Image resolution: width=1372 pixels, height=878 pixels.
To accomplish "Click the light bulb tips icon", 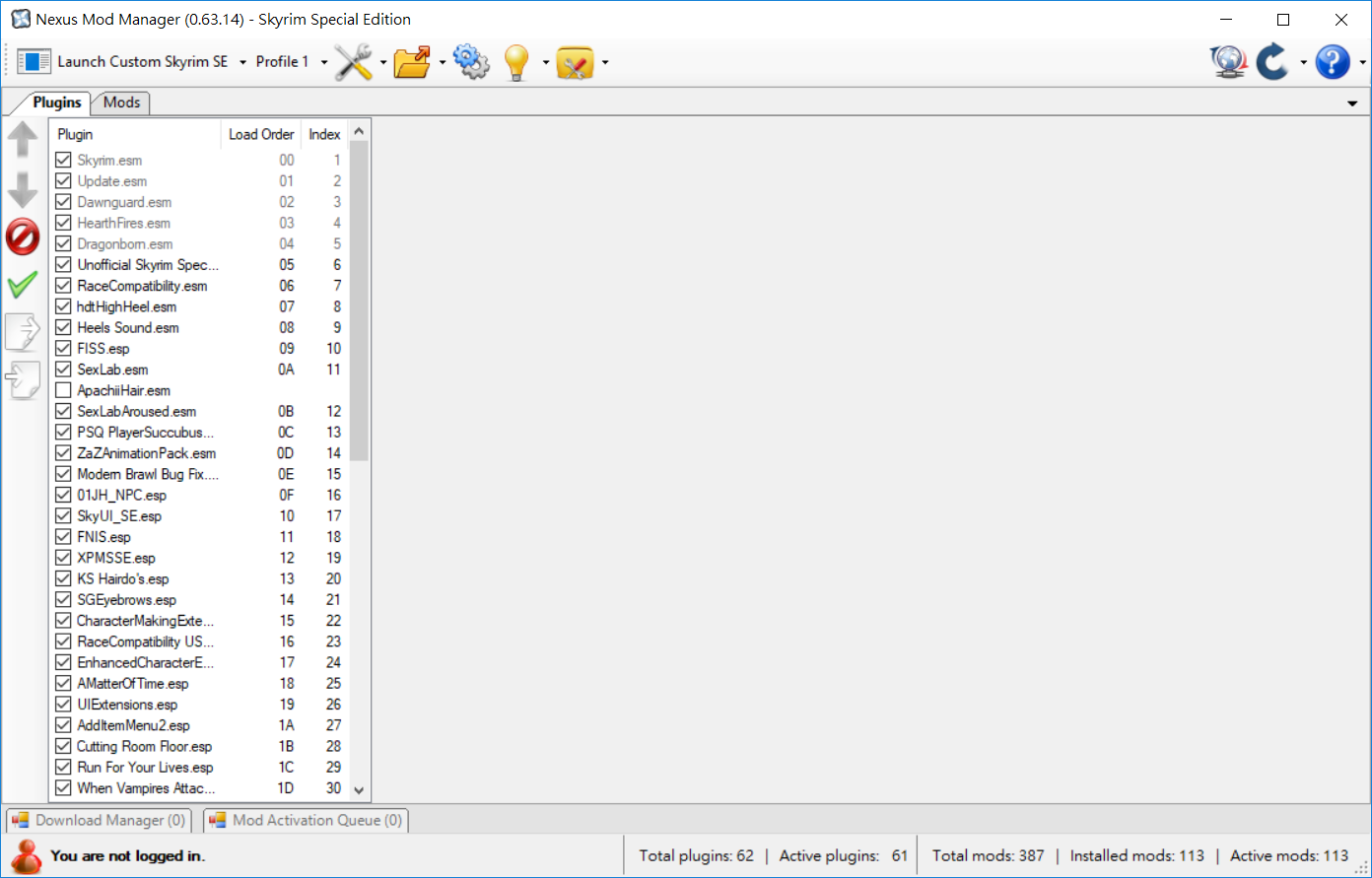I will click(x=517, y=62).
